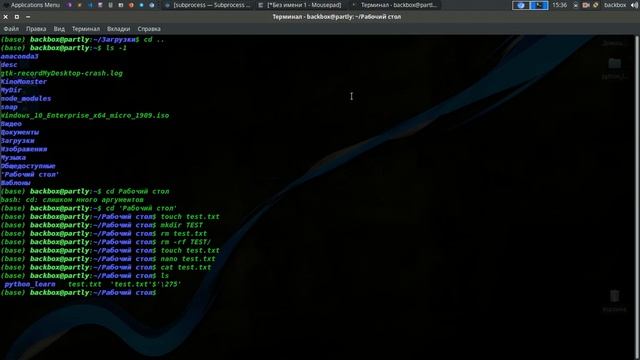Click the volume speaker icon in the panel
The image size is (640, 360).
click(x=634, y=5)
